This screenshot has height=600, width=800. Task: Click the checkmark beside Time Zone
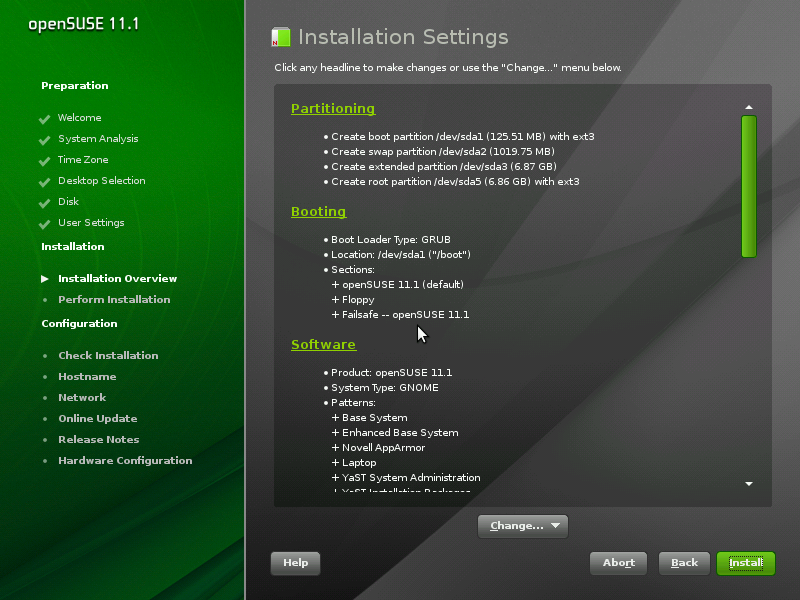[x=45, y=161]
